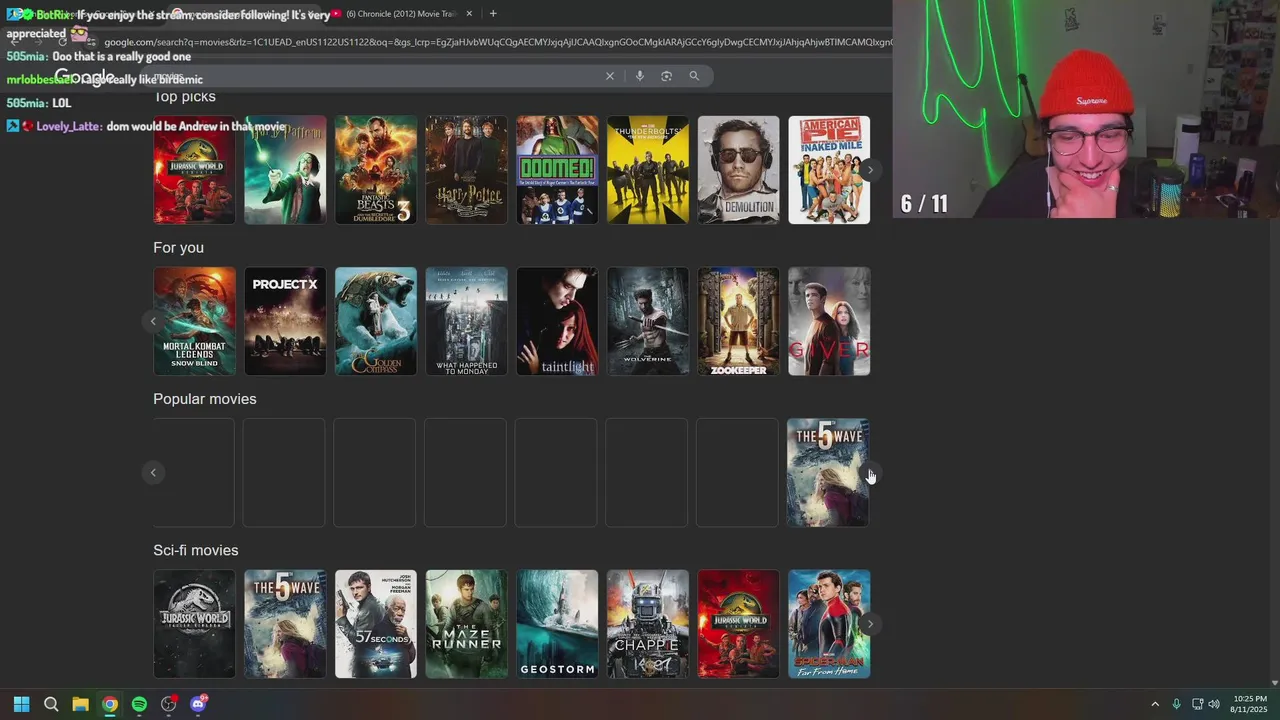This screenshot has height=720, width=1280.
Task: Show hidden system tray icons
Action: pos(1155,704)
